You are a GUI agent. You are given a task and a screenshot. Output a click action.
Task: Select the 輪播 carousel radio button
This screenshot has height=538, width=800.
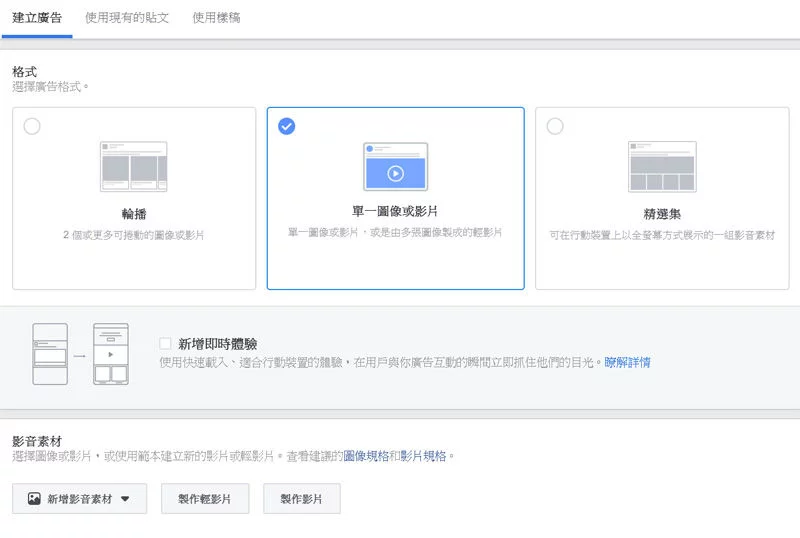pyautogui.click(x=32, y=126)
